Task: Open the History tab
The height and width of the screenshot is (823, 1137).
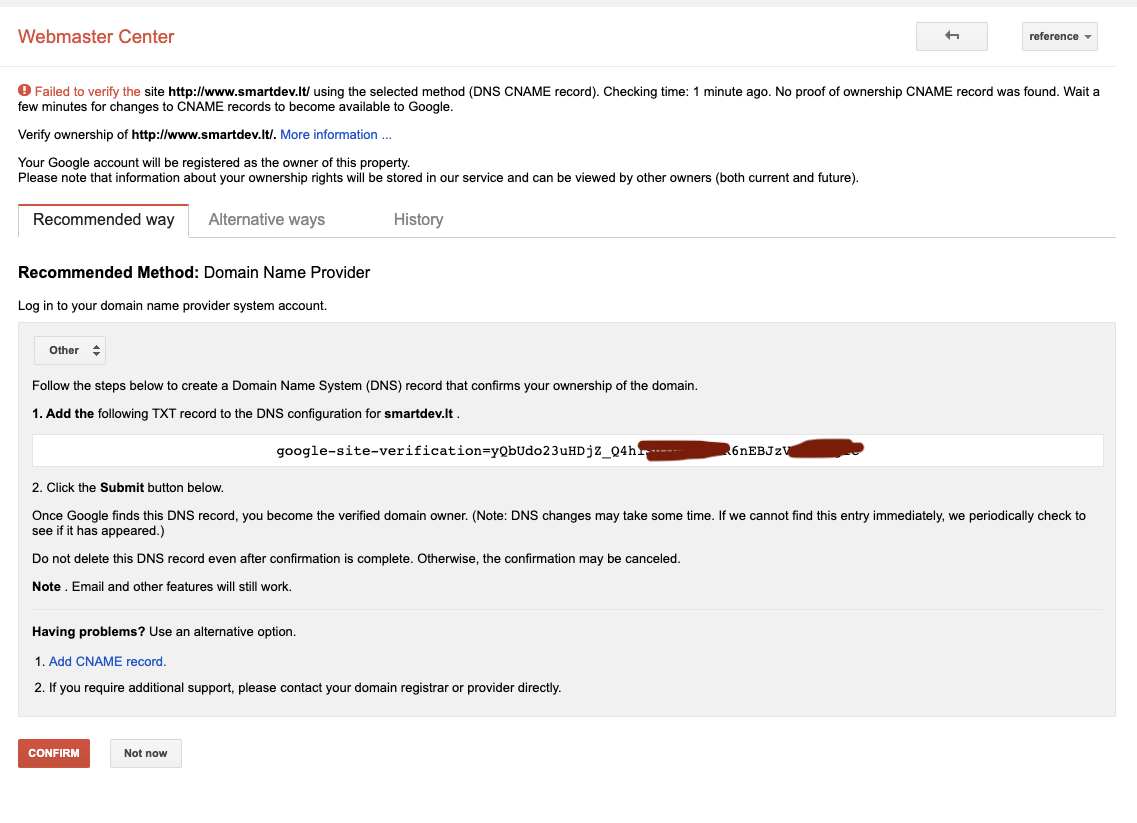Action: (x=418, y=220)
